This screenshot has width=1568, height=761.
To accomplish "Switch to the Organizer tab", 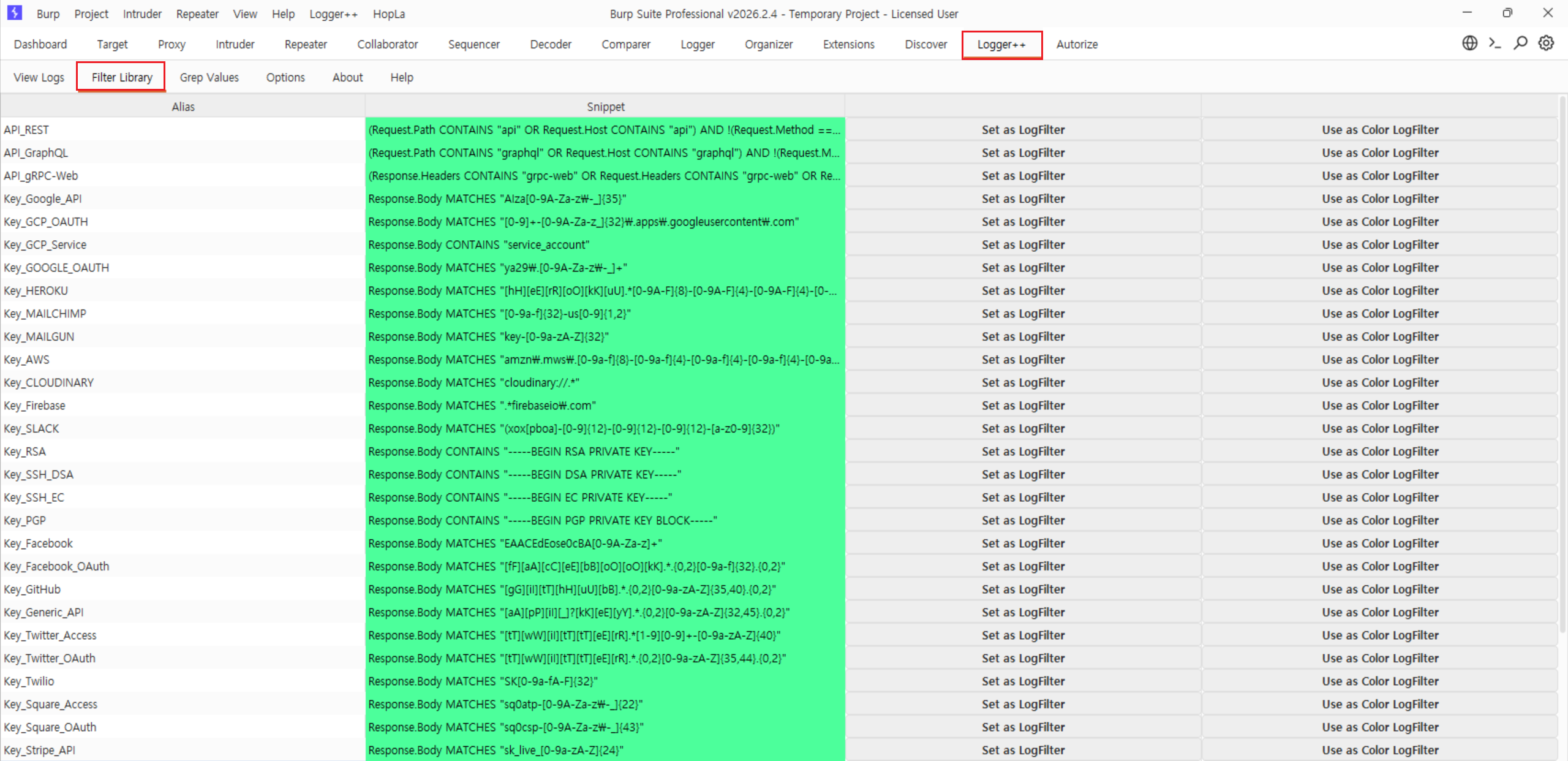I will click(x=769, y=44).
